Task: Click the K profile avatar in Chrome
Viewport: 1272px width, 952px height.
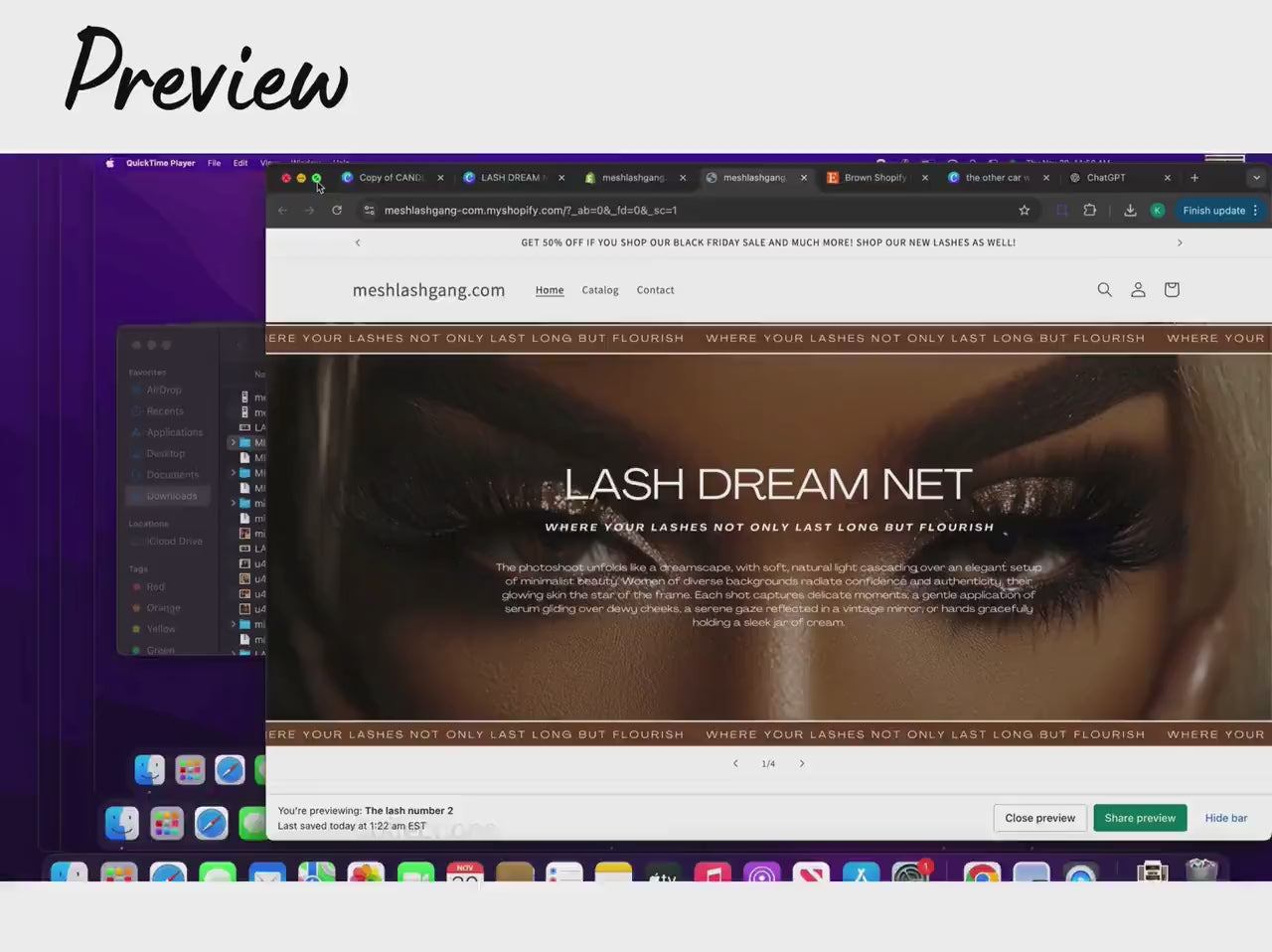Action: (x=1157, y=210)
